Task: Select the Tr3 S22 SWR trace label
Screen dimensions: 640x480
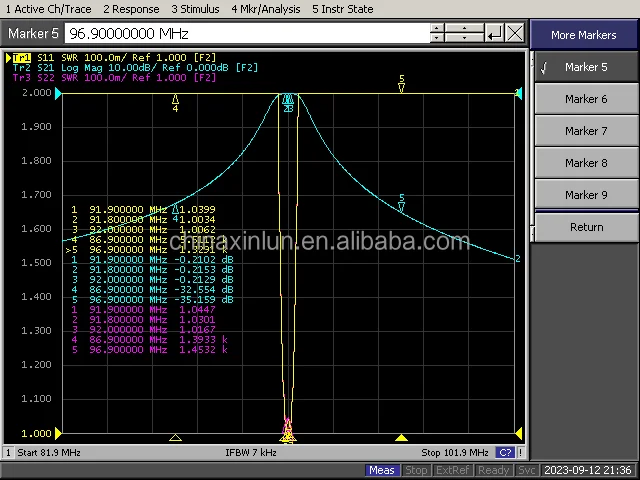Action: click(110, 77)
